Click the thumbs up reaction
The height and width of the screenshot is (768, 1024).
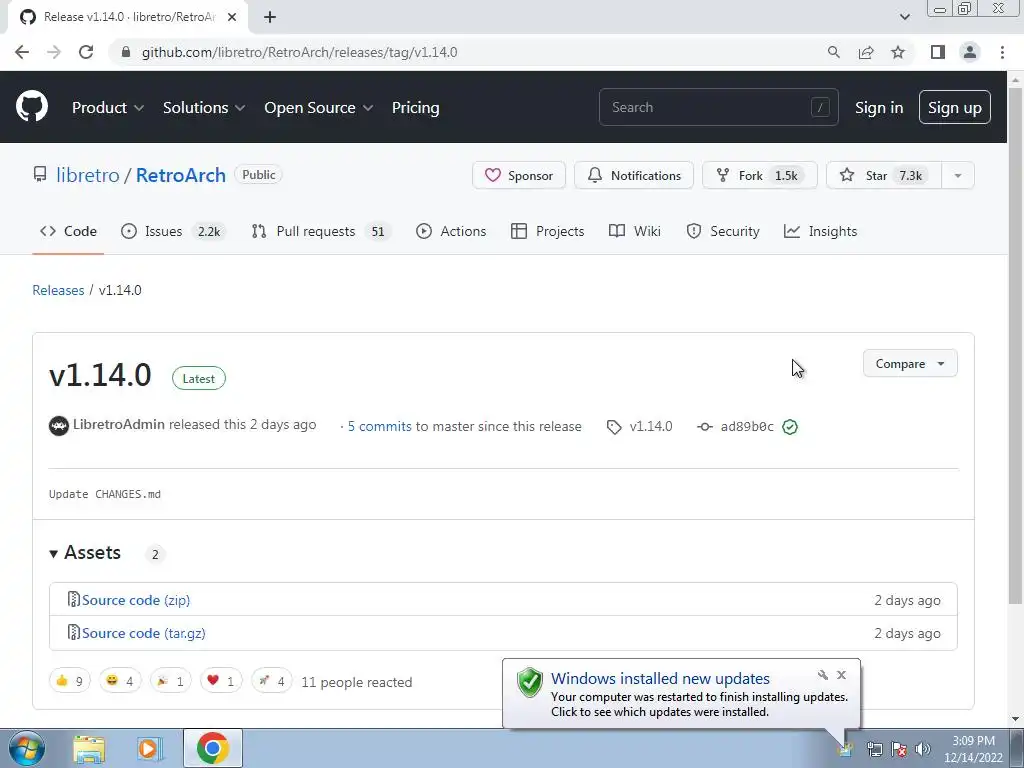[69, 681]
